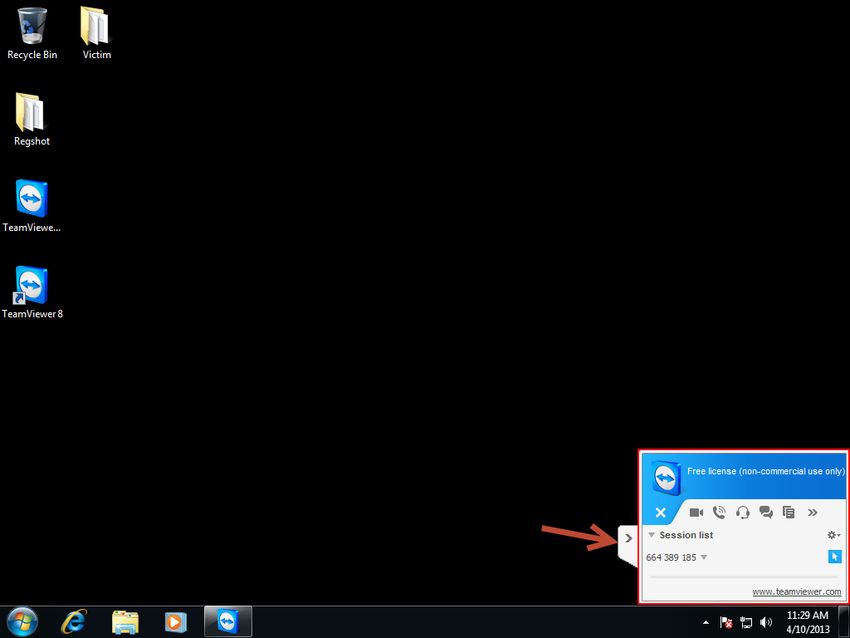Open the voice over IP phone icon

click(x=719, y=512)
